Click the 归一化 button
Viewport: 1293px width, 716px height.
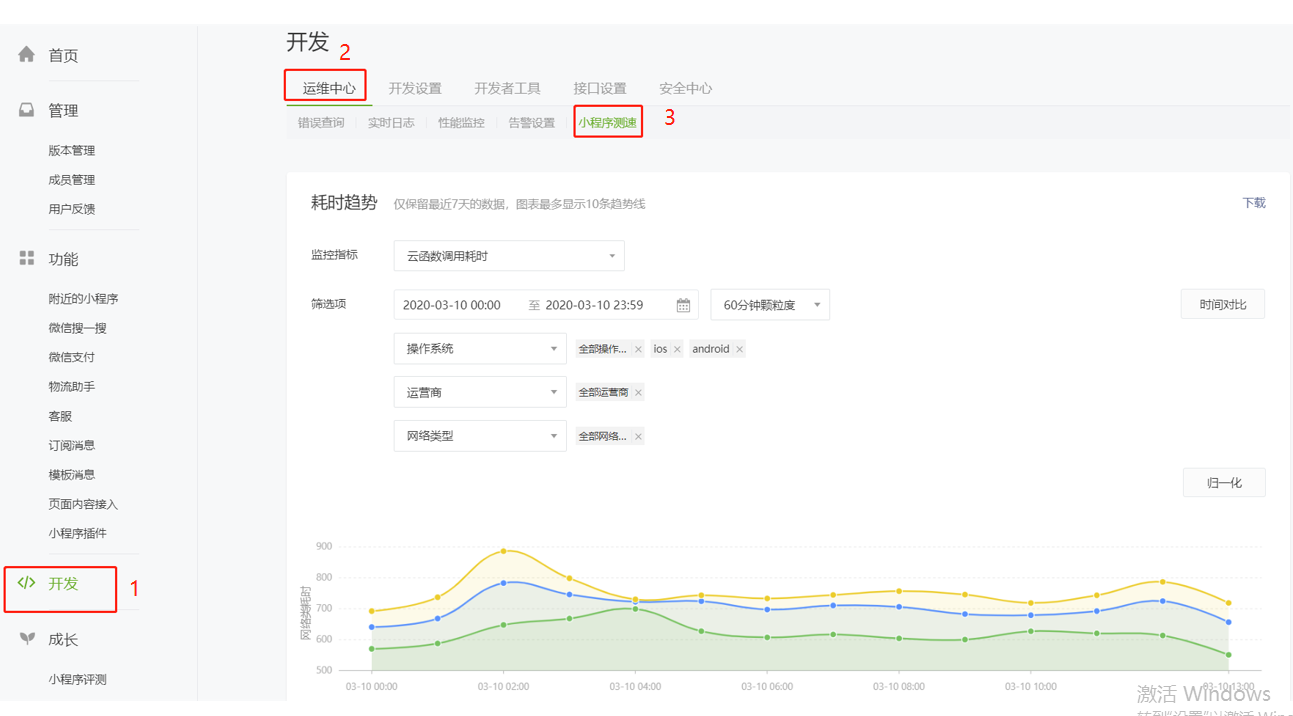coord(1223,483)
